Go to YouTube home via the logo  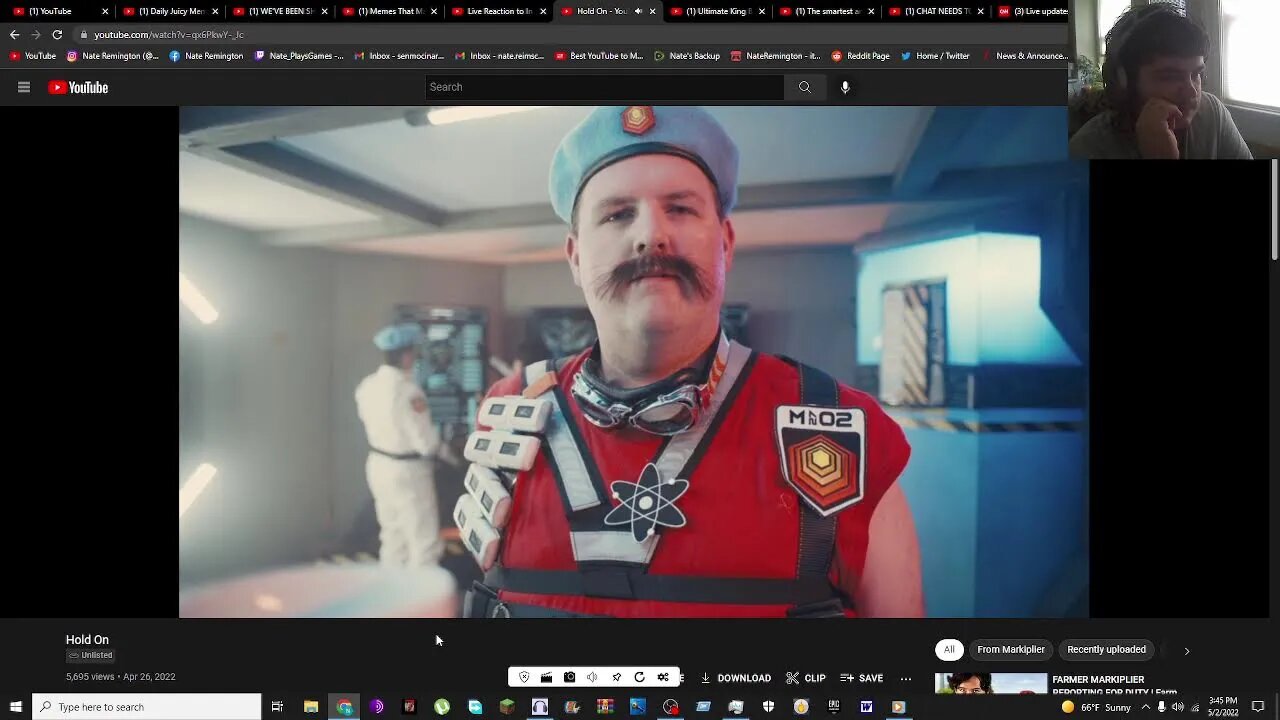tap(78, 87)
